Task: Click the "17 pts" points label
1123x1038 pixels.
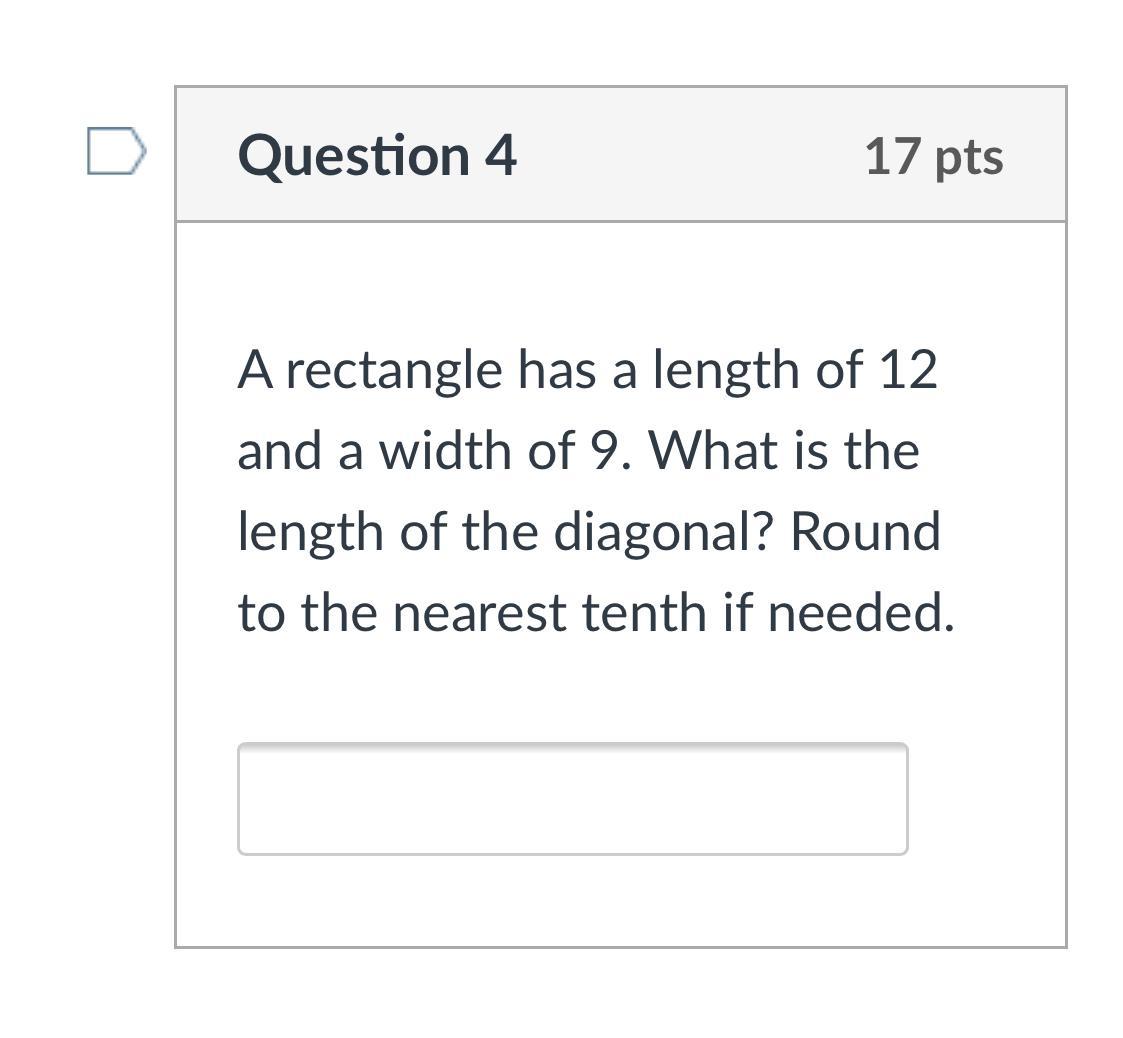Action: tap(933, 157)
